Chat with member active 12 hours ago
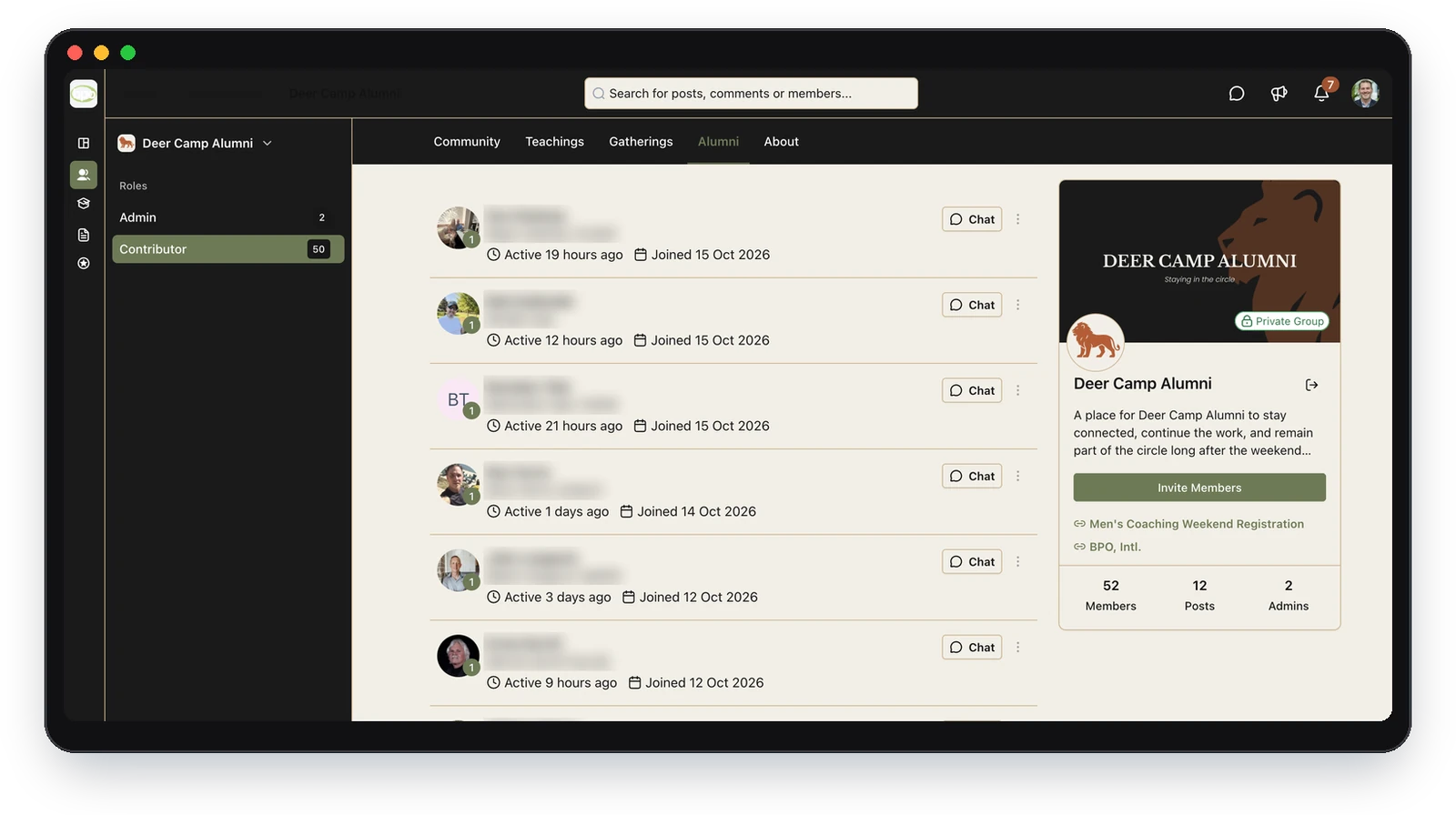 click(x=972, y=305)
